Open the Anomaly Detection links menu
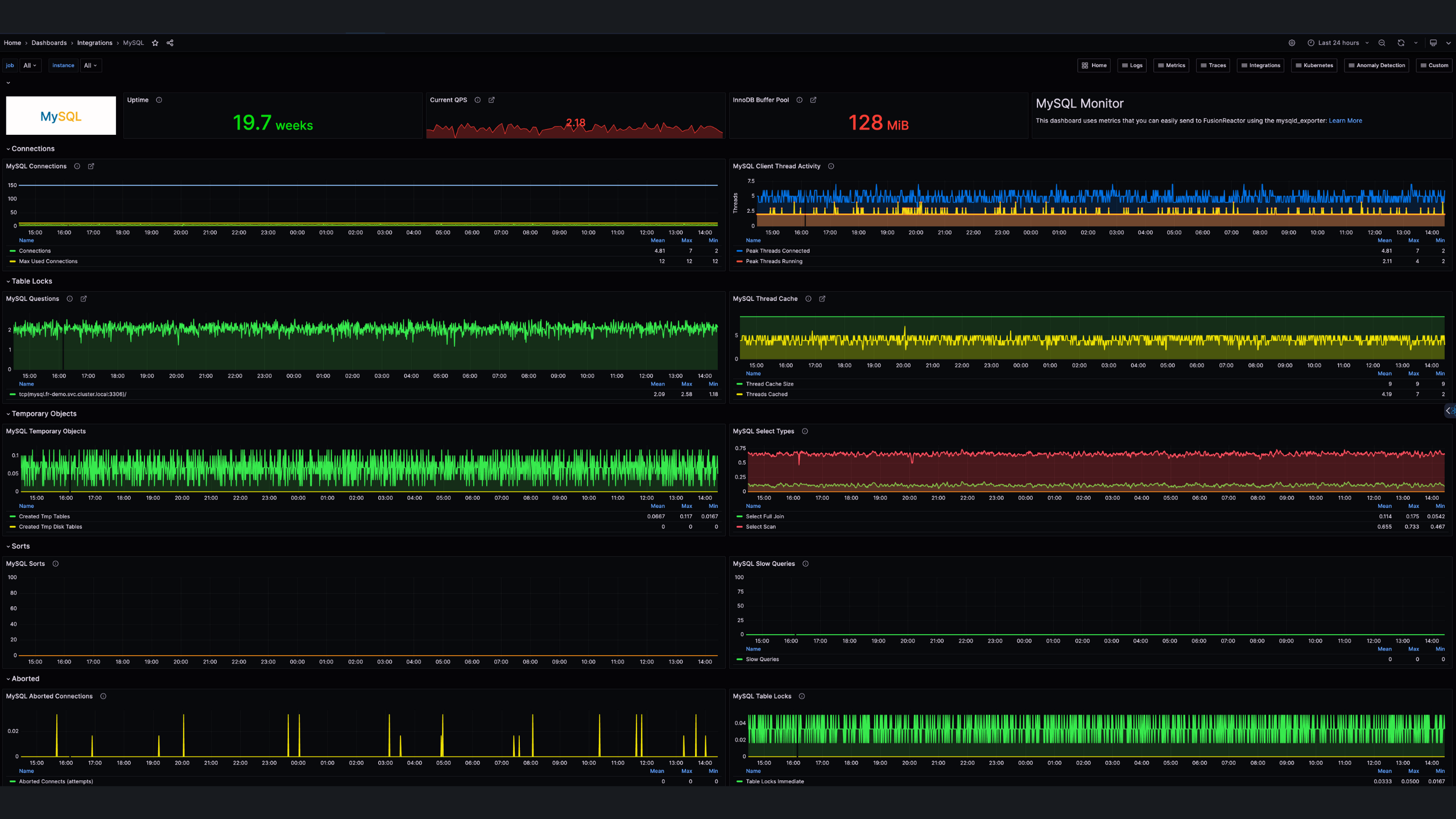Viewport: 1456px width, 819px height. coord(1376,65)
